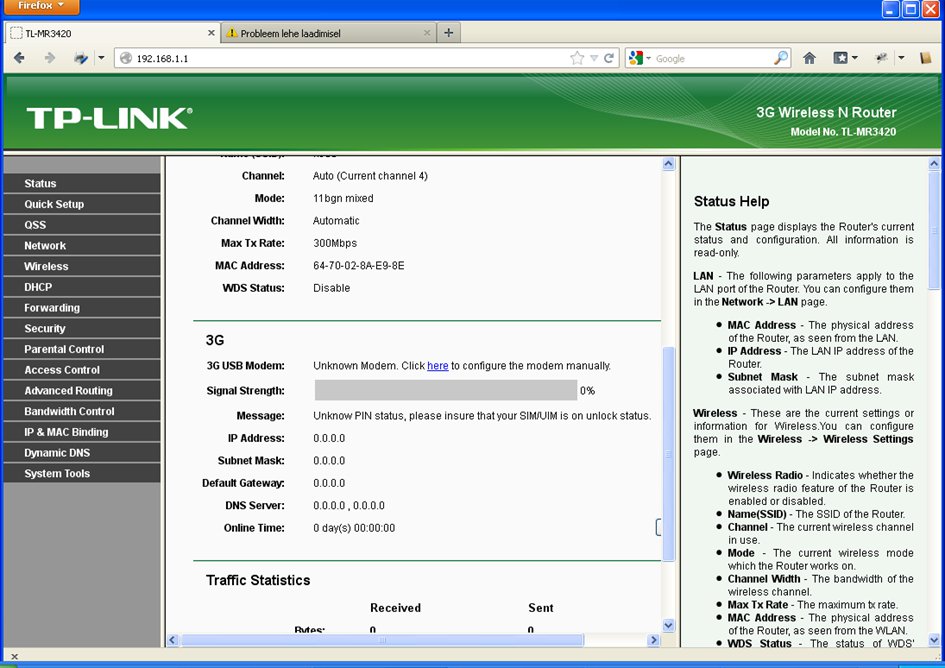Click the 'Model No. TL-MR3420' text
Screen dimensions: 945x668
tap(843, 131)
